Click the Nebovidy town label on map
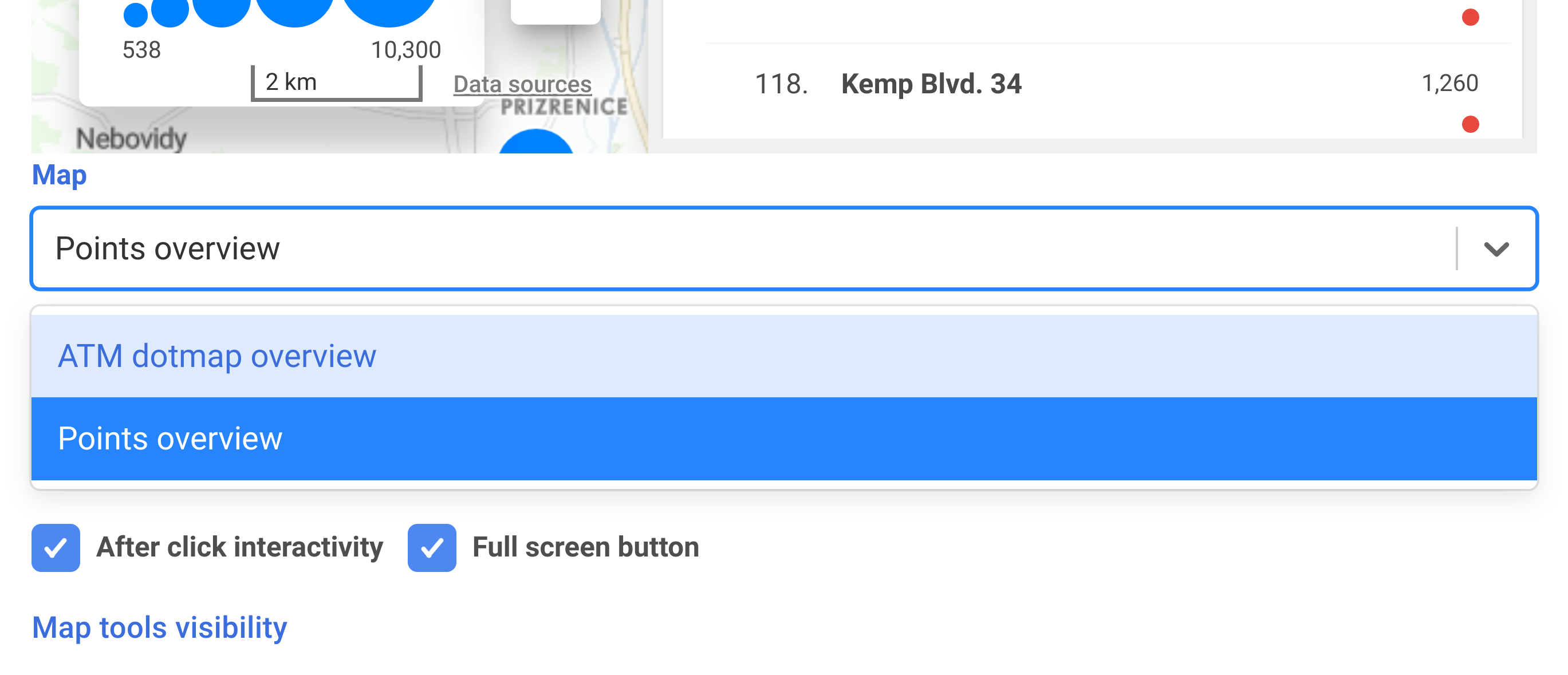The height and width of the screenshot is (675, 1568). pyautogui.click(x=132, y=139)
